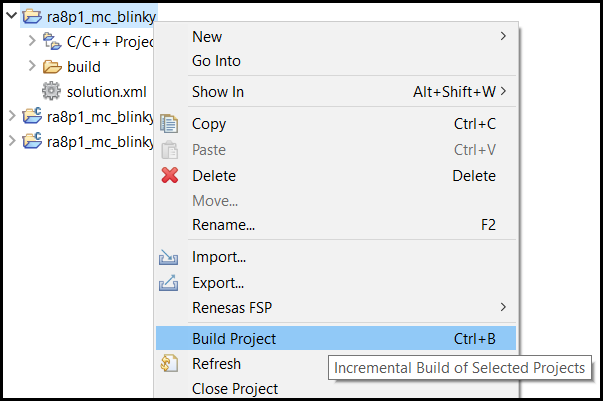Click the Refresh icon in context menu
This screenshot has height=401, width=603.
pyautogui.click(x=169, y=363)
